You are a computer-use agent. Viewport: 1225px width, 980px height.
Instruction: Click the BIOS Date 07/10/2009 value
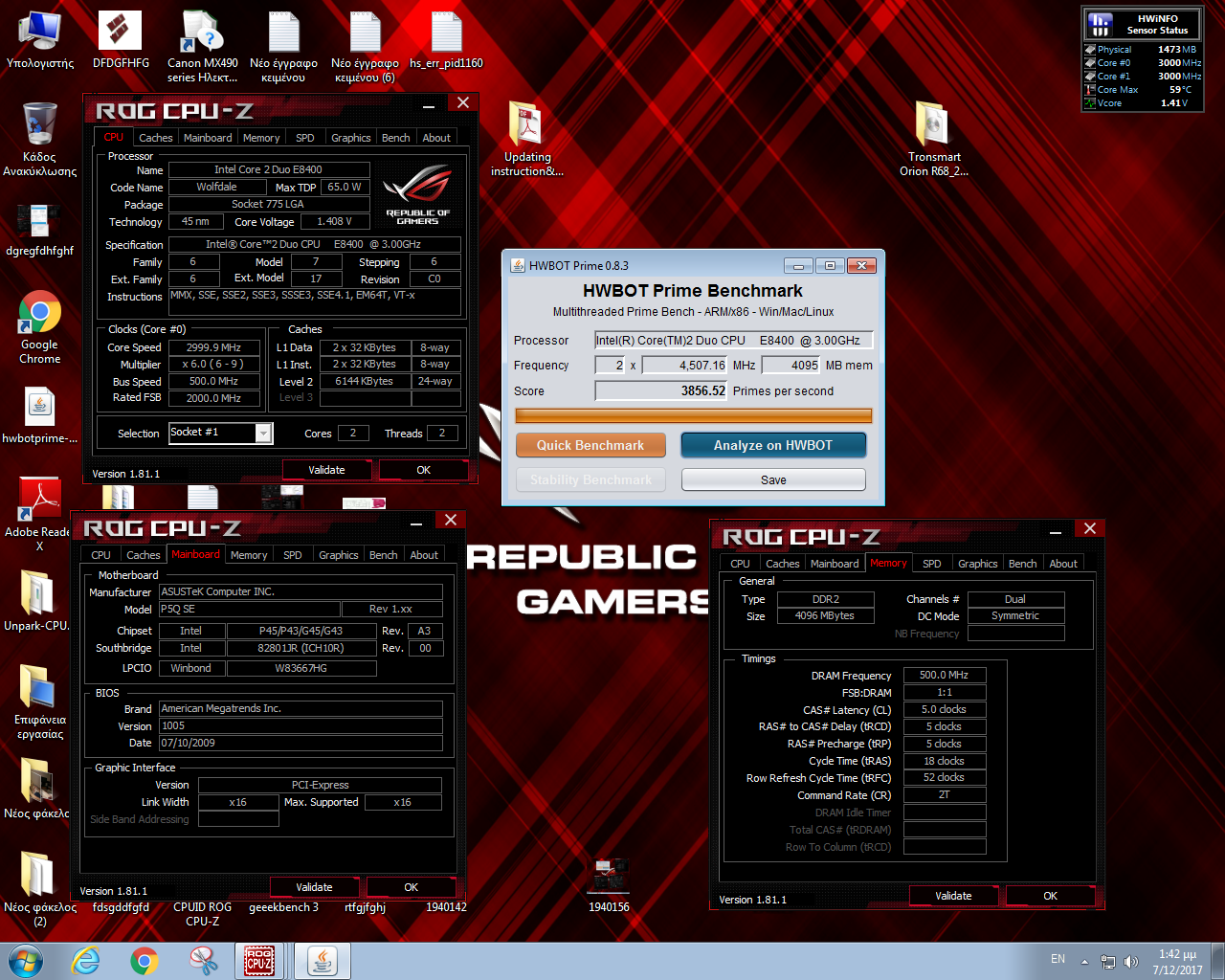click(301, 743)
